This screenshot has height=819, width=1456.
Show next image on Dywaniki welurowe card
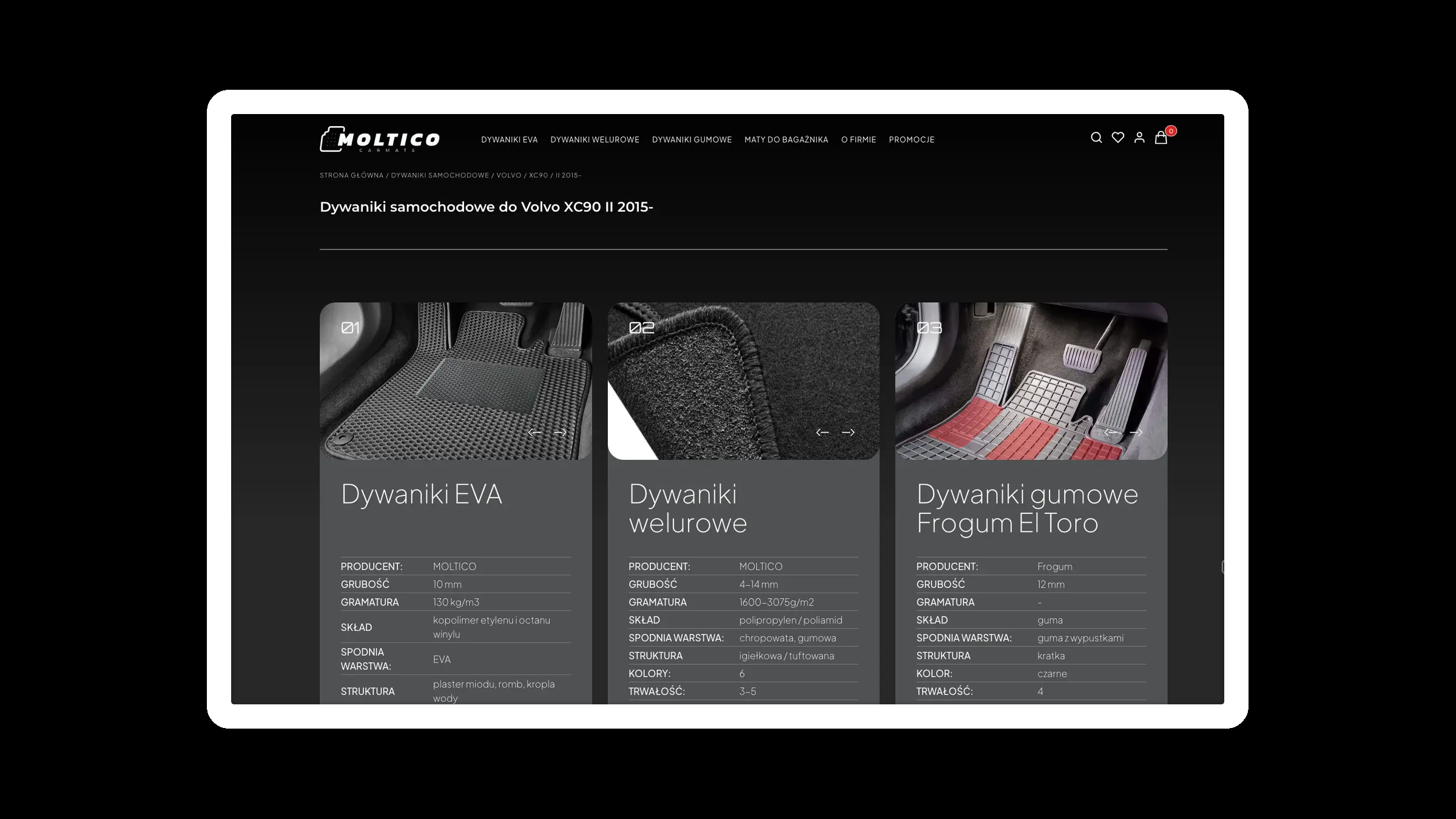point(848,432)
